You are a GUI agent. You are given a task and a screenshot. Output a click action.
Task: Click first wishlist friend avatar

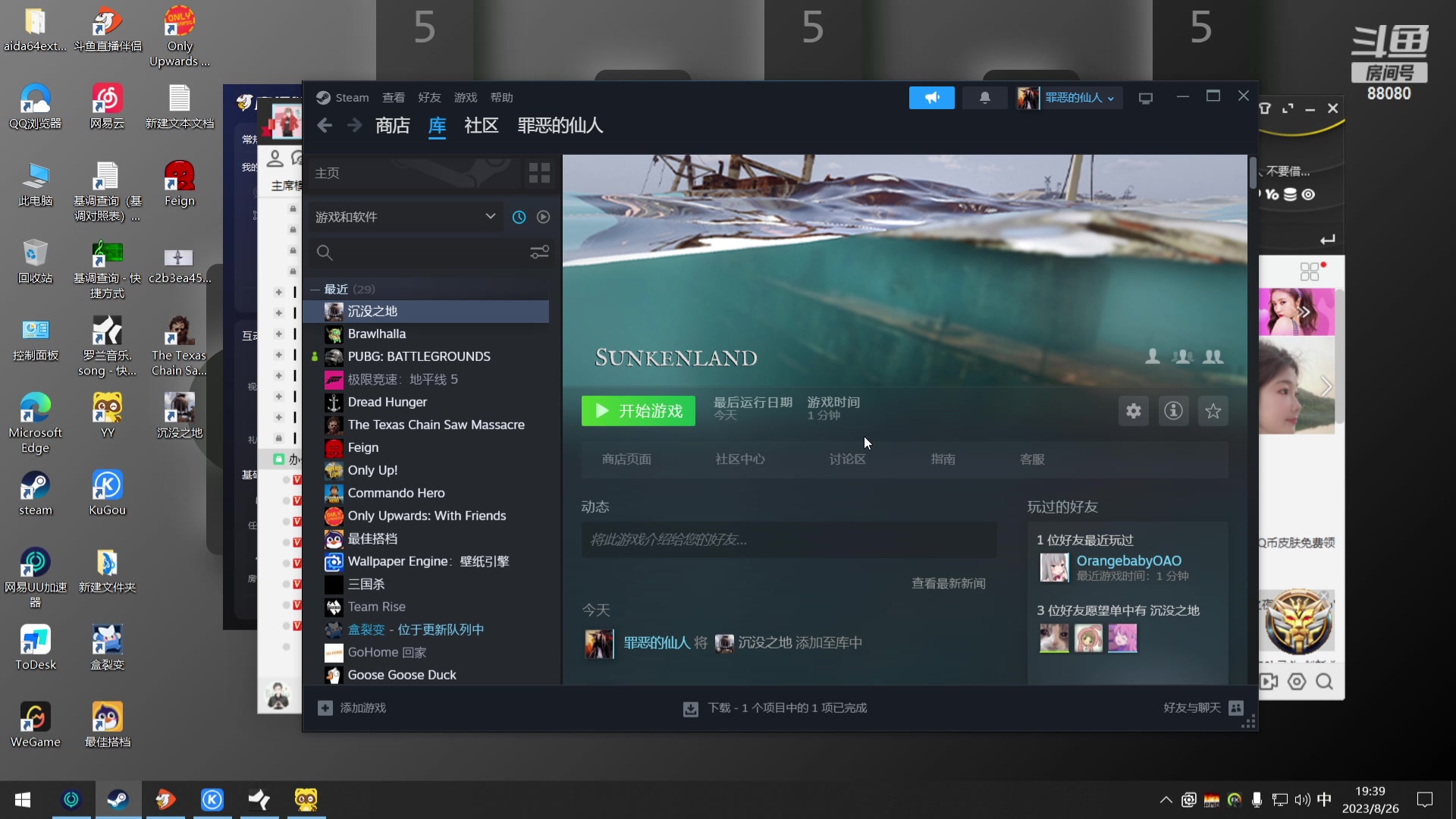tap(1053, 639)
